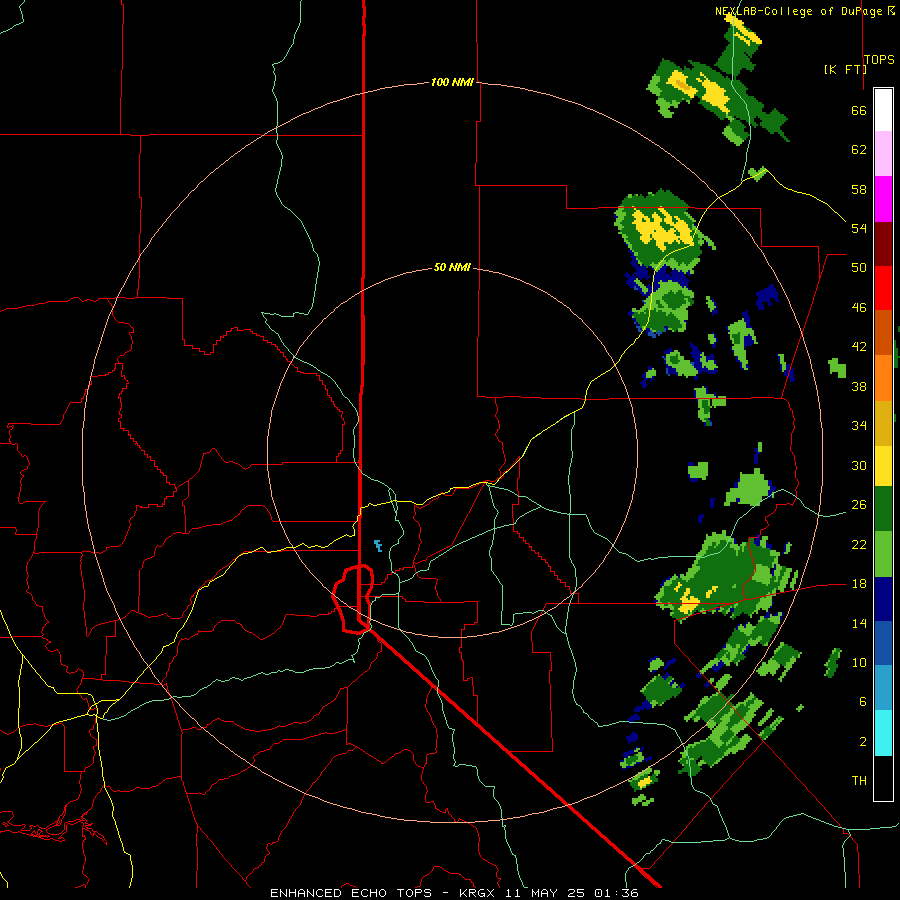The image size is (900, 900).
Task: Click the 30 legend value label
Action: (x=859, y=465)
